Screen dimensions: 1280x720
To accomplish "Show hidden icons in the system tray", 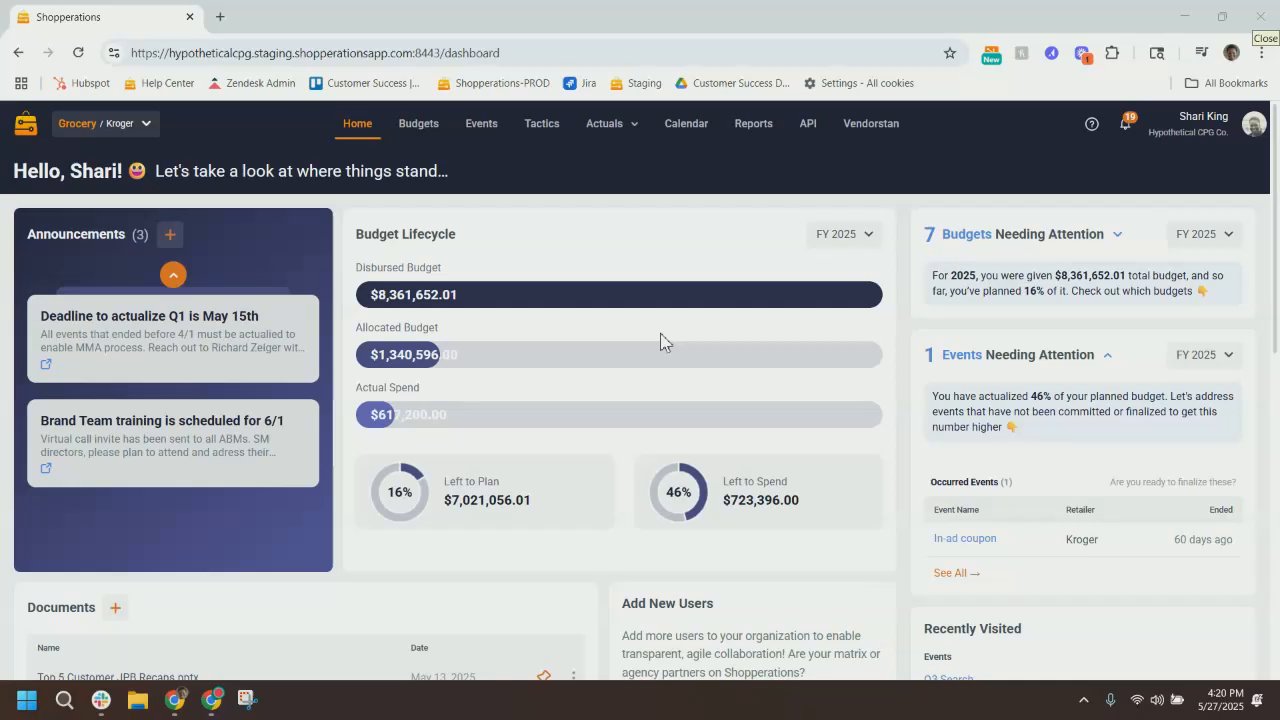I will pos(1083,700).
